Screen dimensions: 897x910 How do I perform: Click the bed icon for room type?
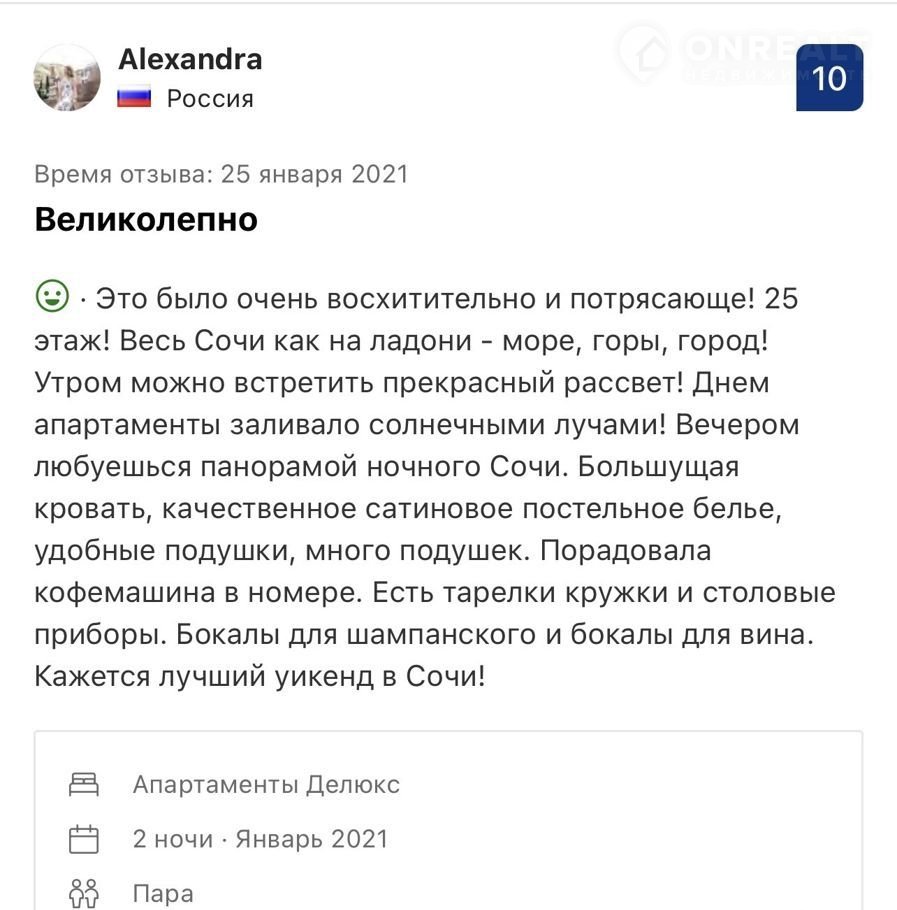click(84, 784)
